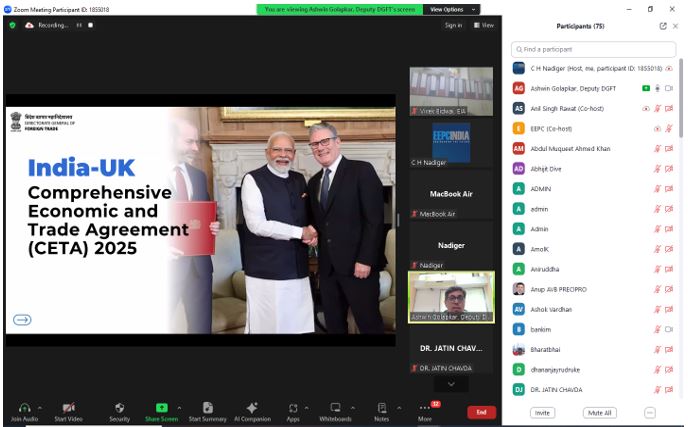Screen dimensions: 688x427
Task: Click the green Share Screen icon
Action: [161, 408]
